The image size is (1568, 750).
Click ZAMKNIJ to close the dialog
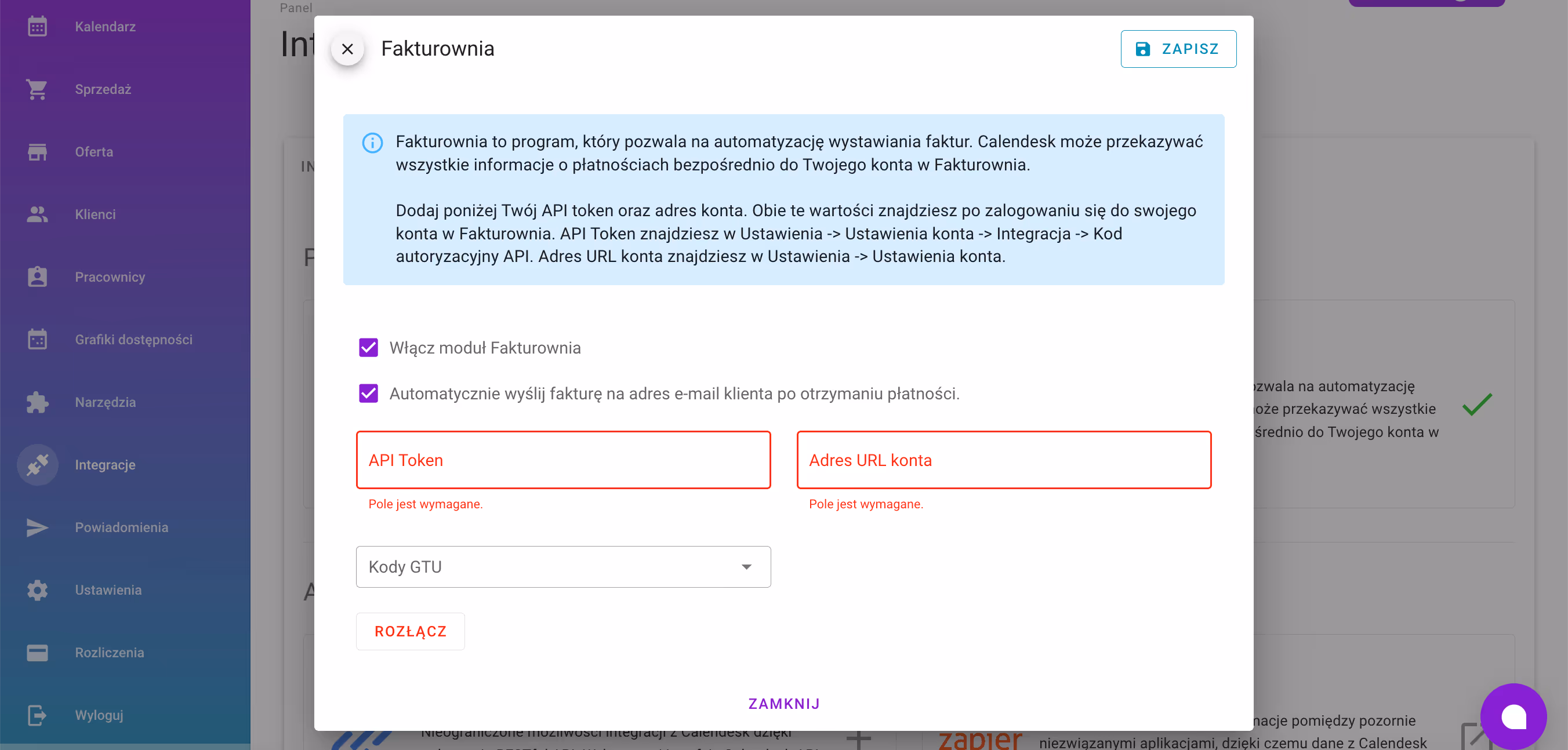pyautogui.click(x=783, y=703)
